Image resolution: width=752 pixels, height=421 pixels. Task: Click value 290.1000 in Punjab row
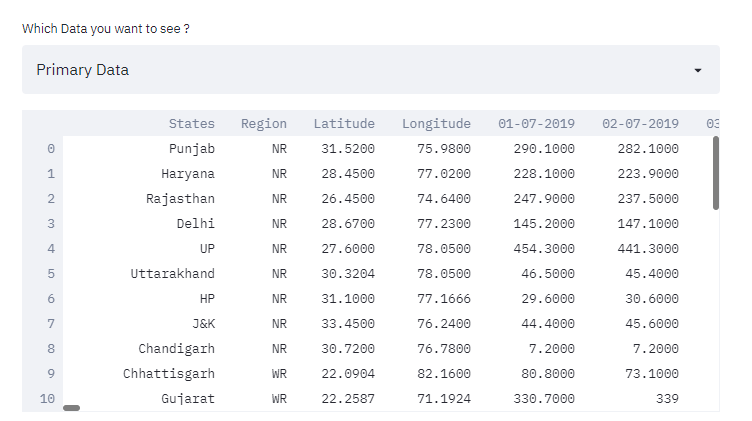pos(544,149)
